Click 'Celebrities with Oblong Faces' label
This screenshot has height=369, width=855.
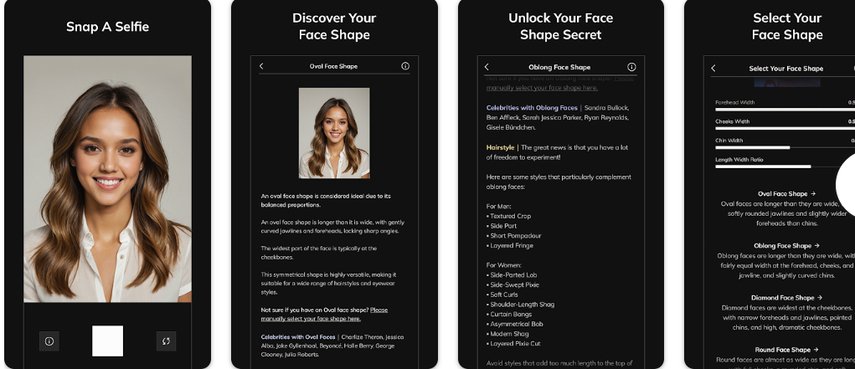point(532,108)
